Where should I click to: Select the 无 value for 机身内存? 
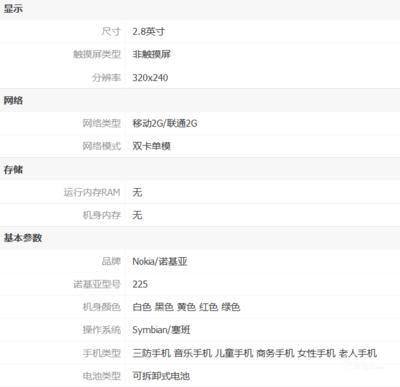137,215
